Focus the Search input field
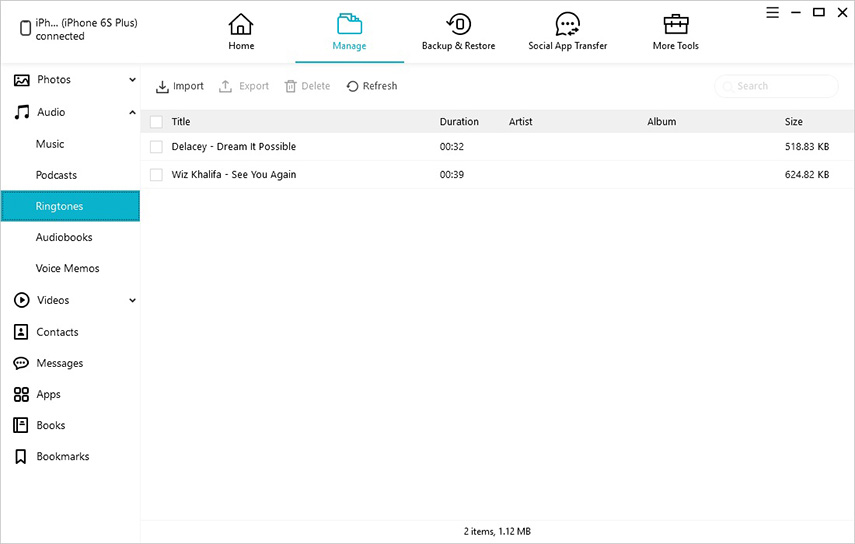The width and height of the screenshot is (855, 544). (x=776, y=86)
